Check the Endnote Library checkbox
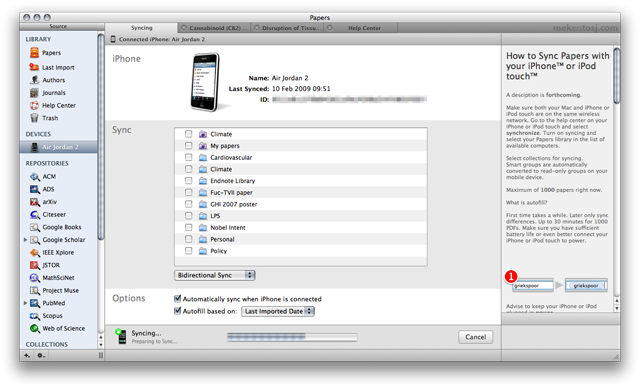This screenshot has height=388, width=640. (188, 180)
